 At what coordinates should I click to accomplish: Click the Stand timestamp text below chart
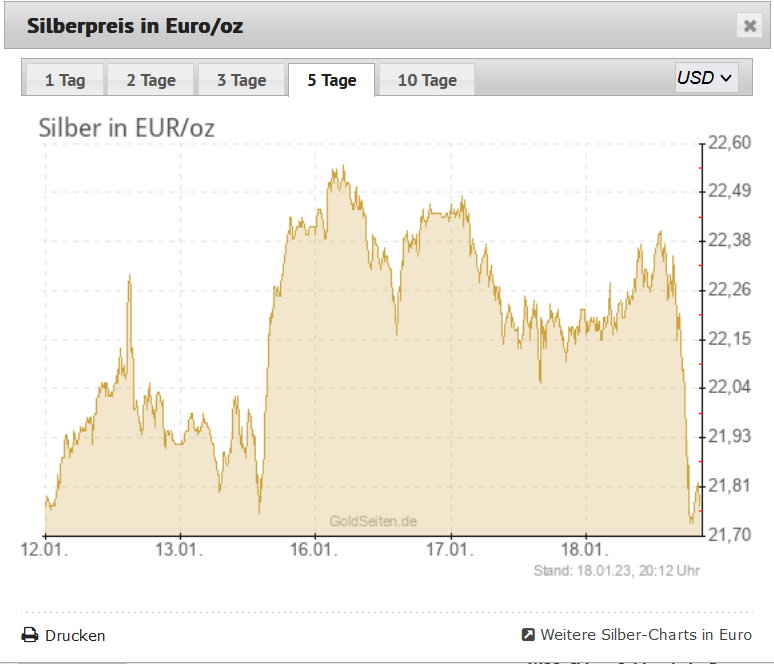[x=617, y=571]
